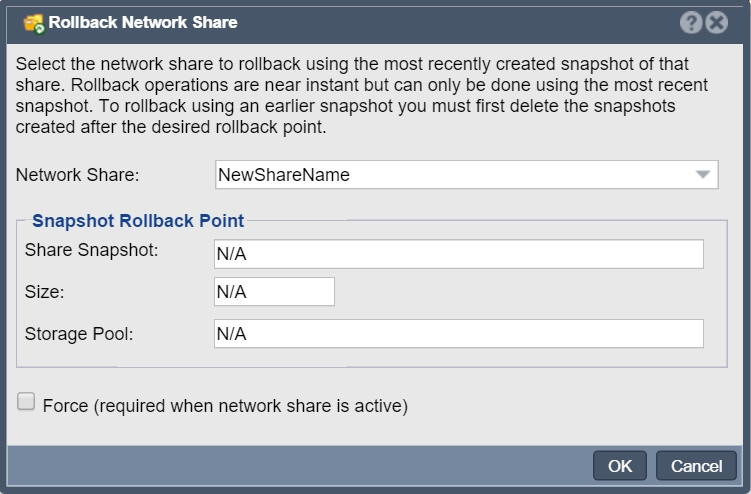The image size is (751, 494).
Task: Open the Network Share dropdown arrow
Action: [x=703, y=174]
